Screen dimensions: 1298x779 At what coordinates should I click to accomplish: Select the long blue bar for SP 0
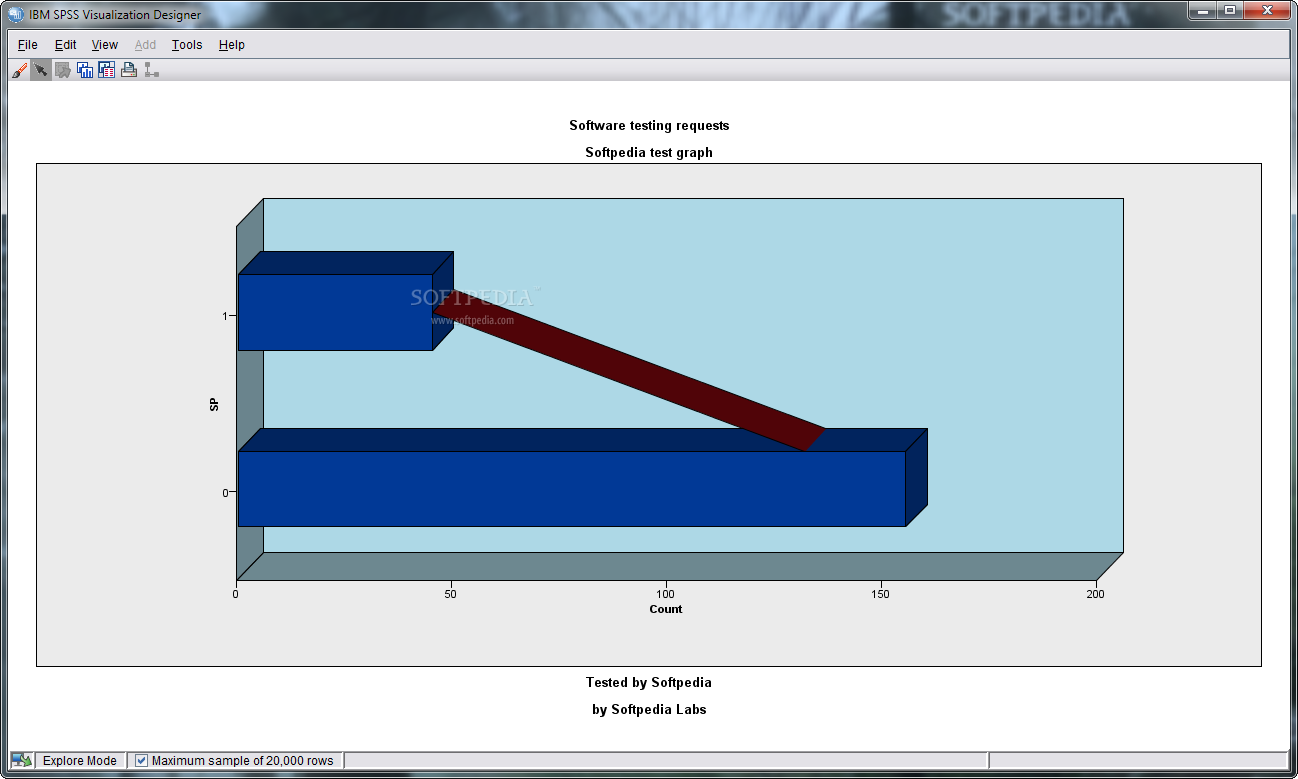coord(571,488)
